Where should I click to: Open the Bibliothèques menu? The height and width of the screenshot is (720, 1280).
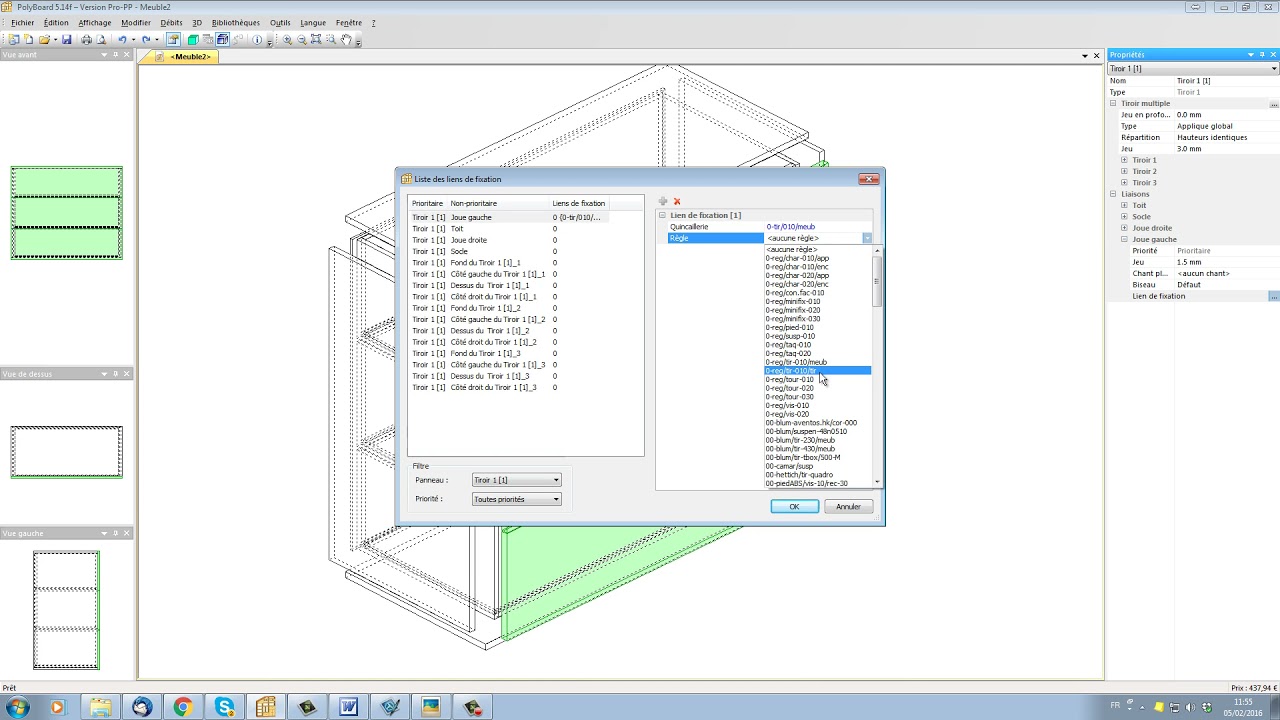[235, 22]
